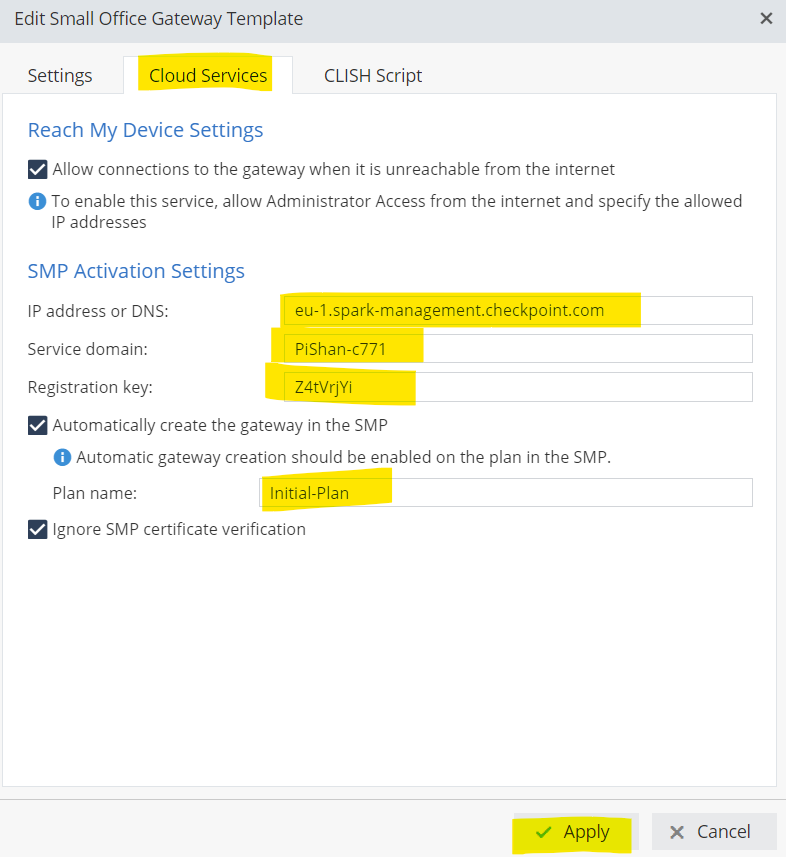
Task: Close the Edit Small Office Gateway Template dialog
Action: tap(766, 18)
